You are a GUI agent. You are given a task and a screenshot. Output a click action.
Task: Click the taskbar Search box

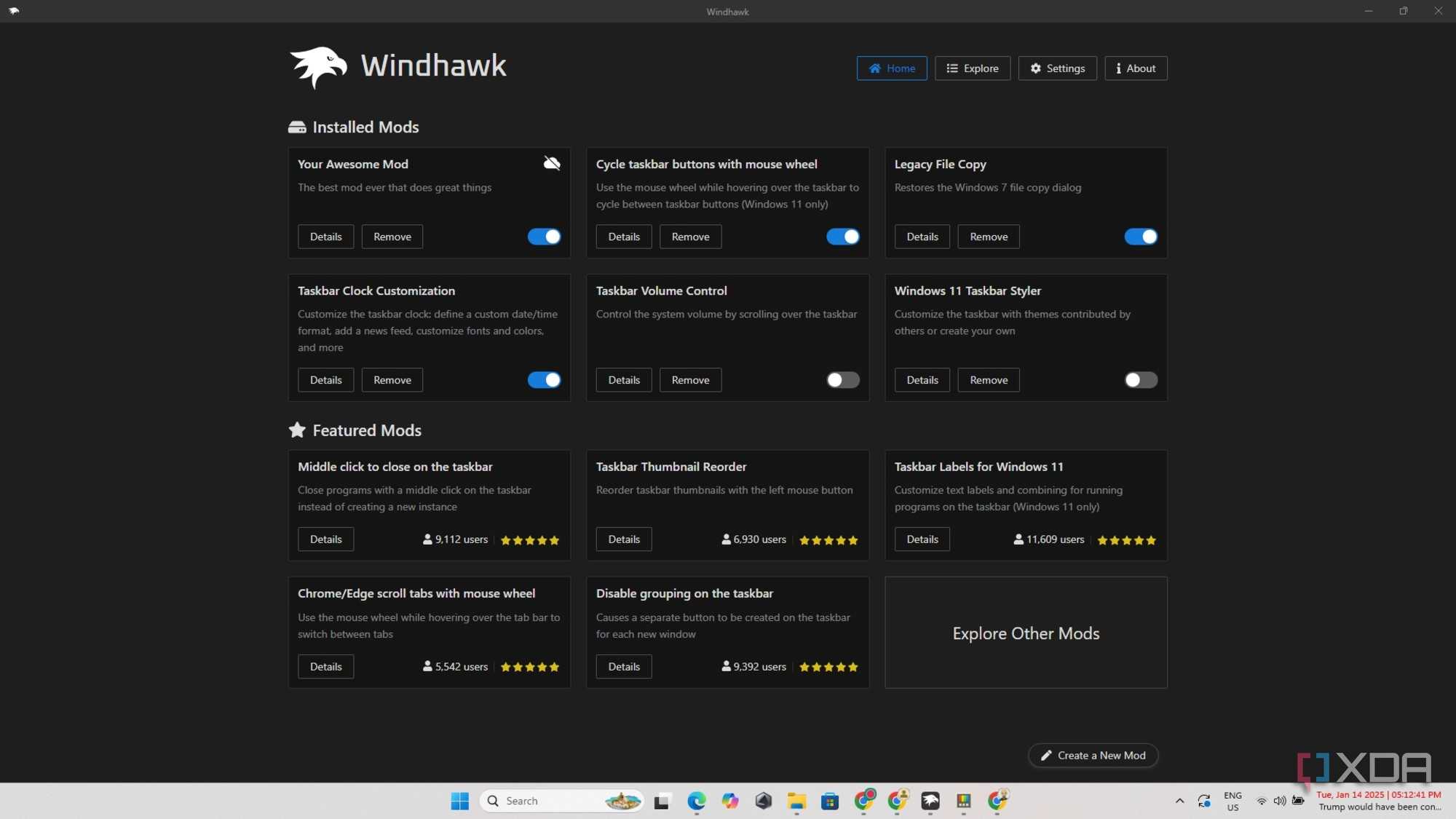[x=562, y=801]
